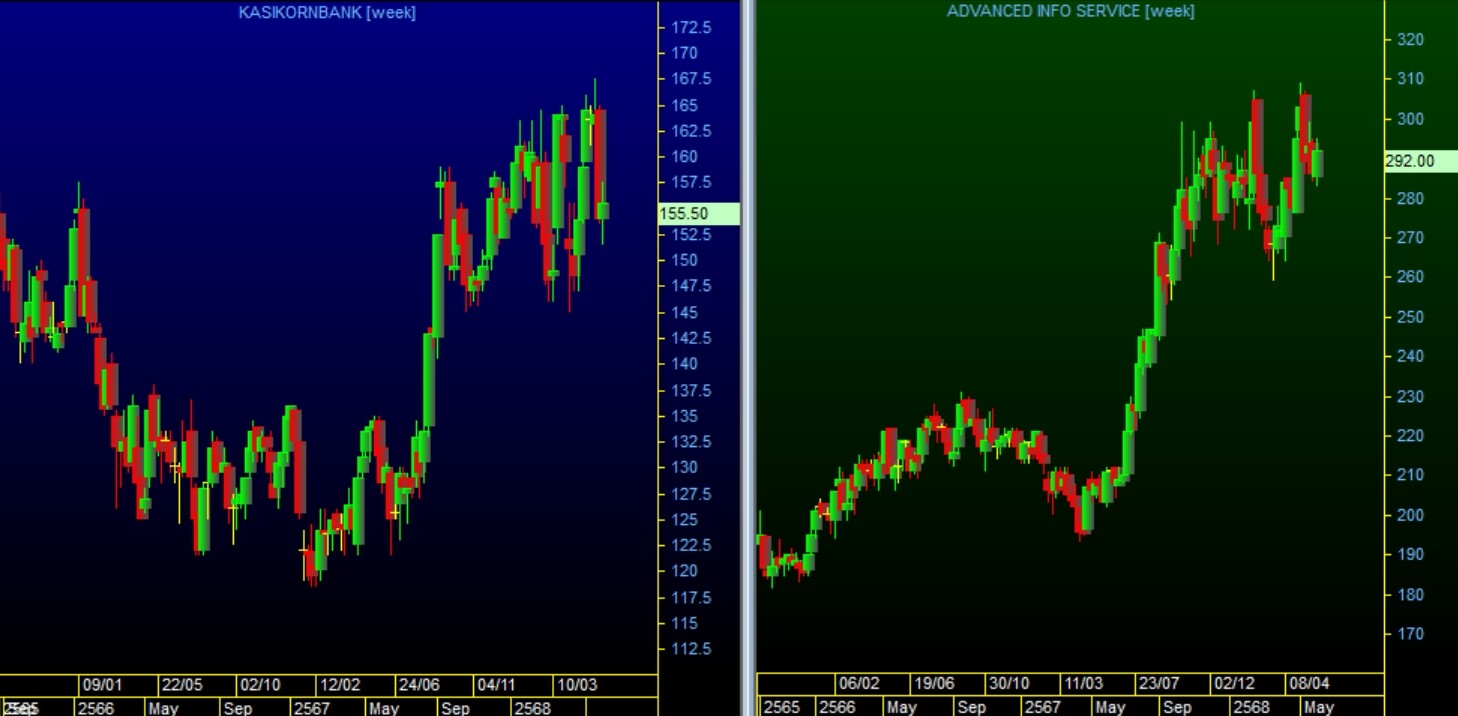The width and height of the screenshot is (1458, 716).
Task: Click the 152.5 price axis label
Action: click(692, 234)
